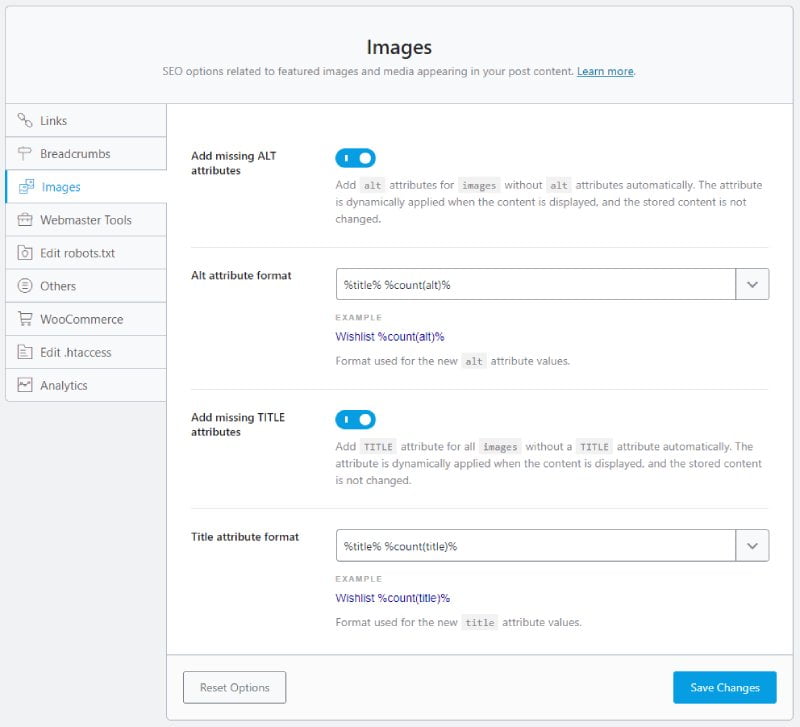Image resolution: width=800 pixels, height=727 pixels.
Task: Click the Edit robots.txt file icon
Action: click(25, 253)
